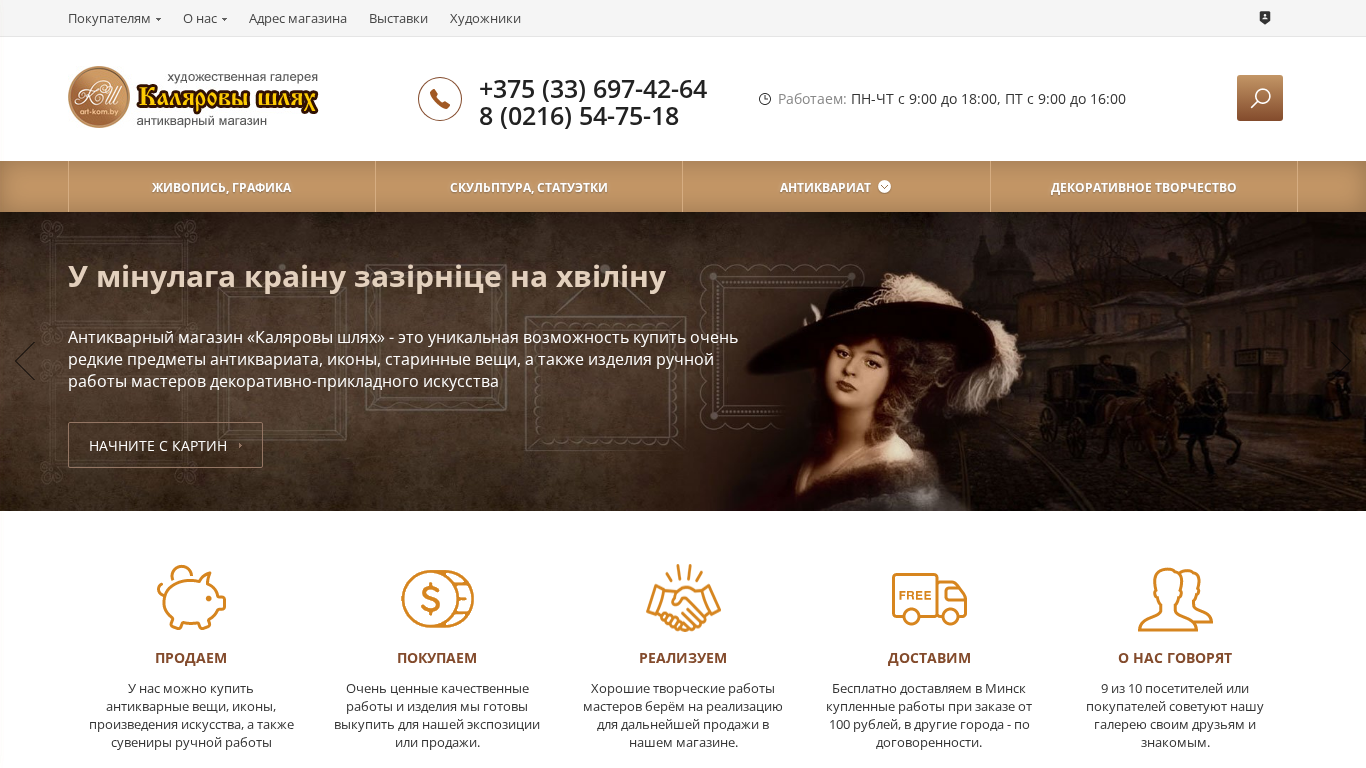Viewport: 1366px width, 768px height.
Task: Open the Декоративное творчество menu section
Action: tap(1143, 187)
